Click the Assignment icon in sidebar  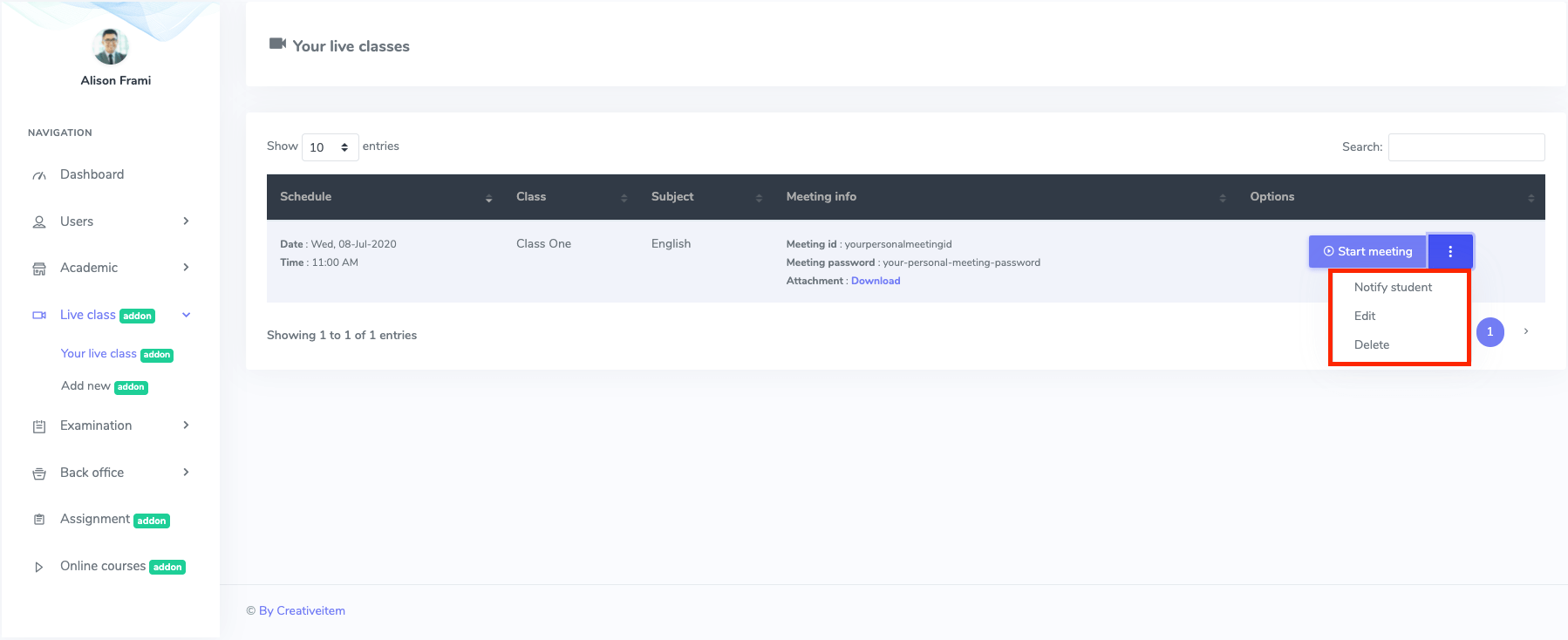click(x=39, y=520)
